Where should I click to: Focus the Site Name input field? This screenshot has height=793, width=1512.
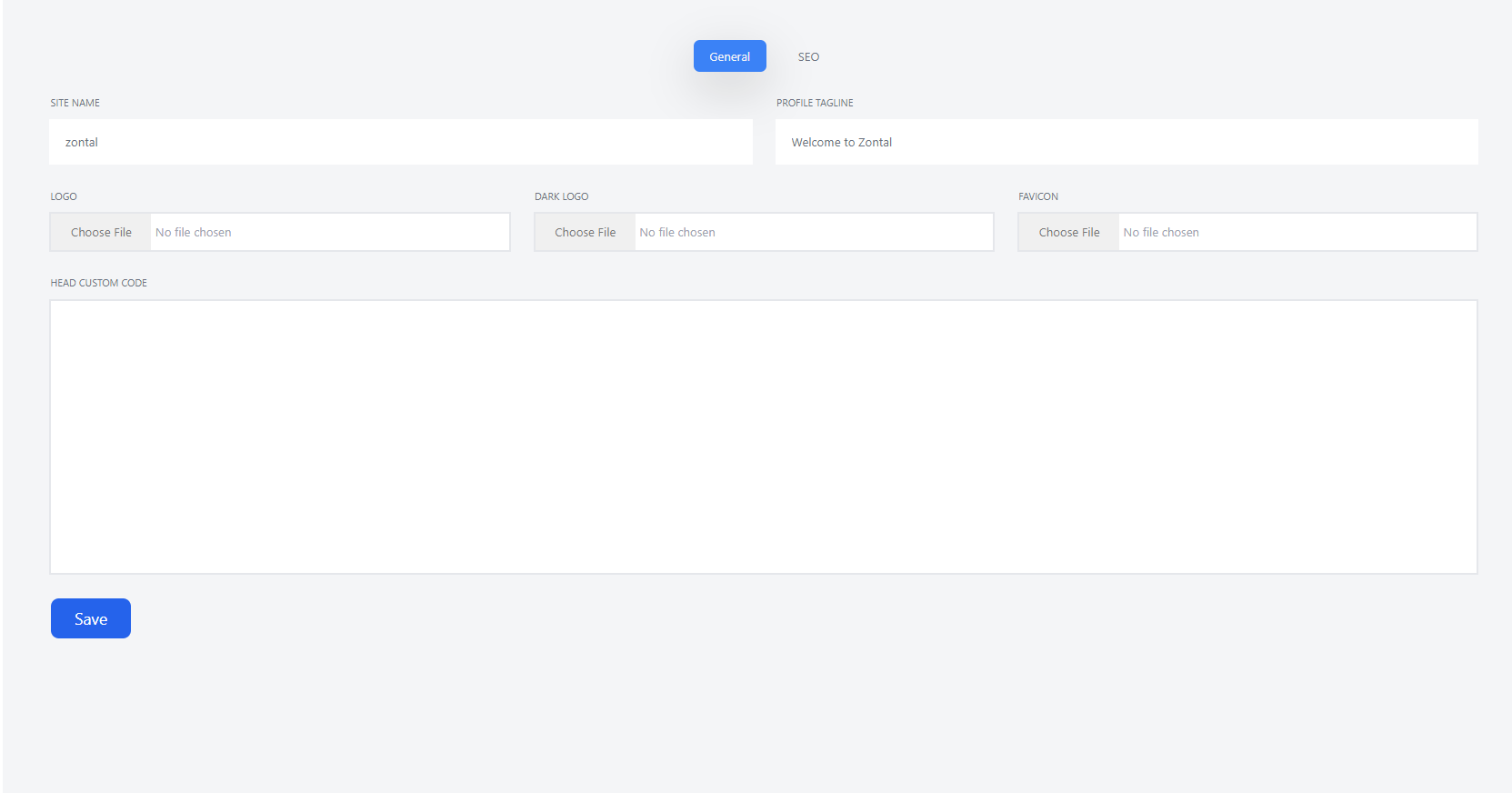coord(400,142)
